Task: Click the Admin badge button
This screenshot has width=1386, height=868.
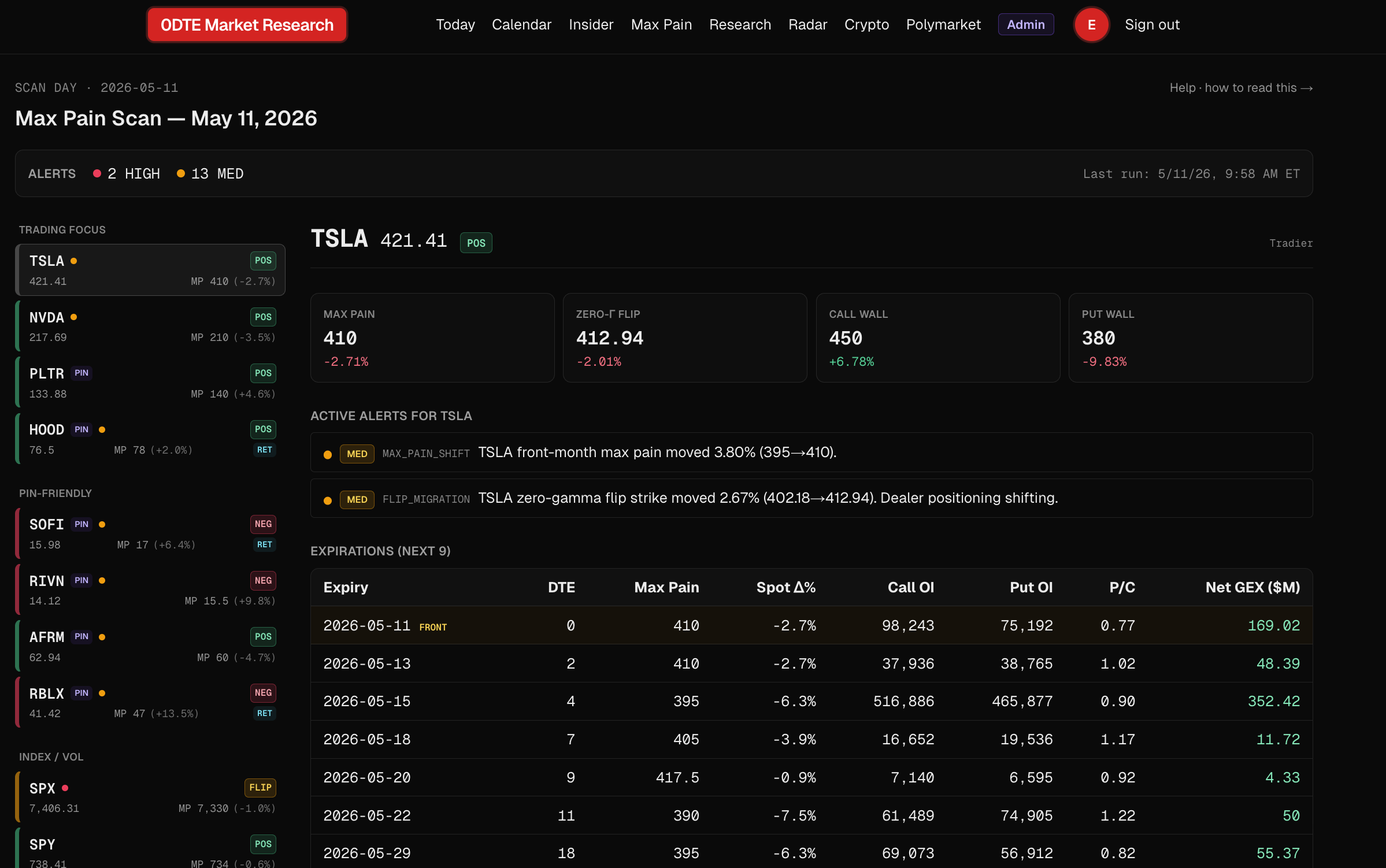Action: coord(1025,25)
